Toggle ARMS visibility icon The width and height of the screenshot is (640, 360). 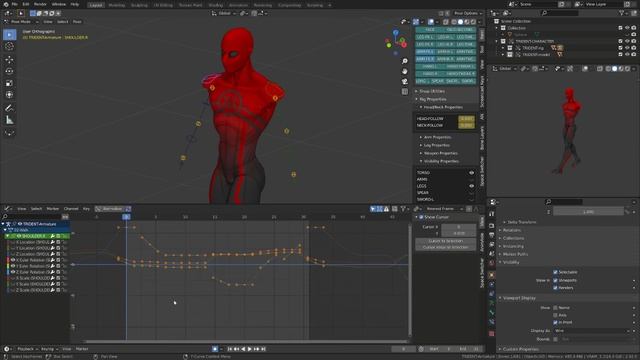[x=471, y=180]
